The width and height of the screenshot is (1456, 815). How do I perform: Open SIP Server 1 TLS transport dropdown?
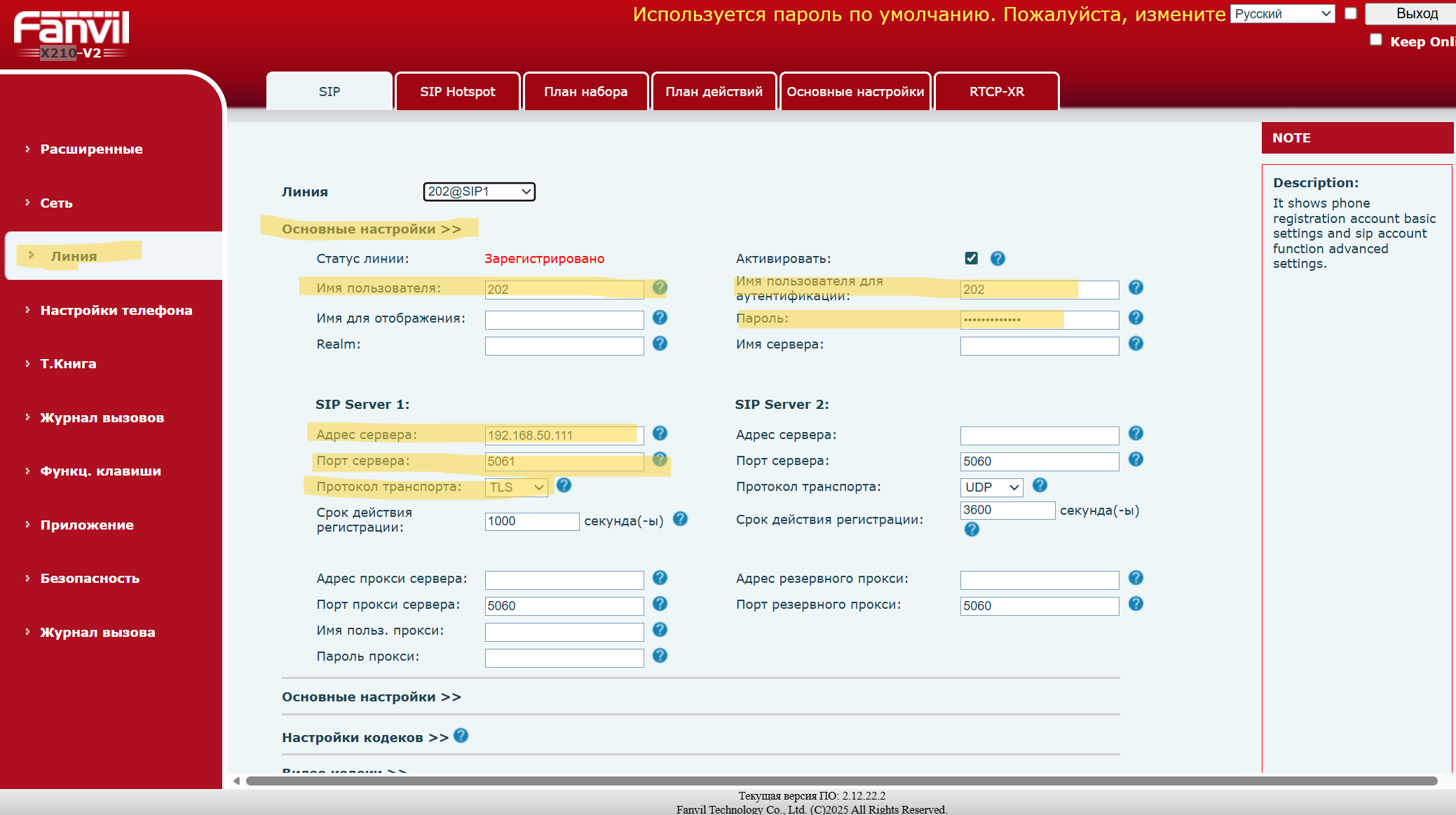pos(516,487)
